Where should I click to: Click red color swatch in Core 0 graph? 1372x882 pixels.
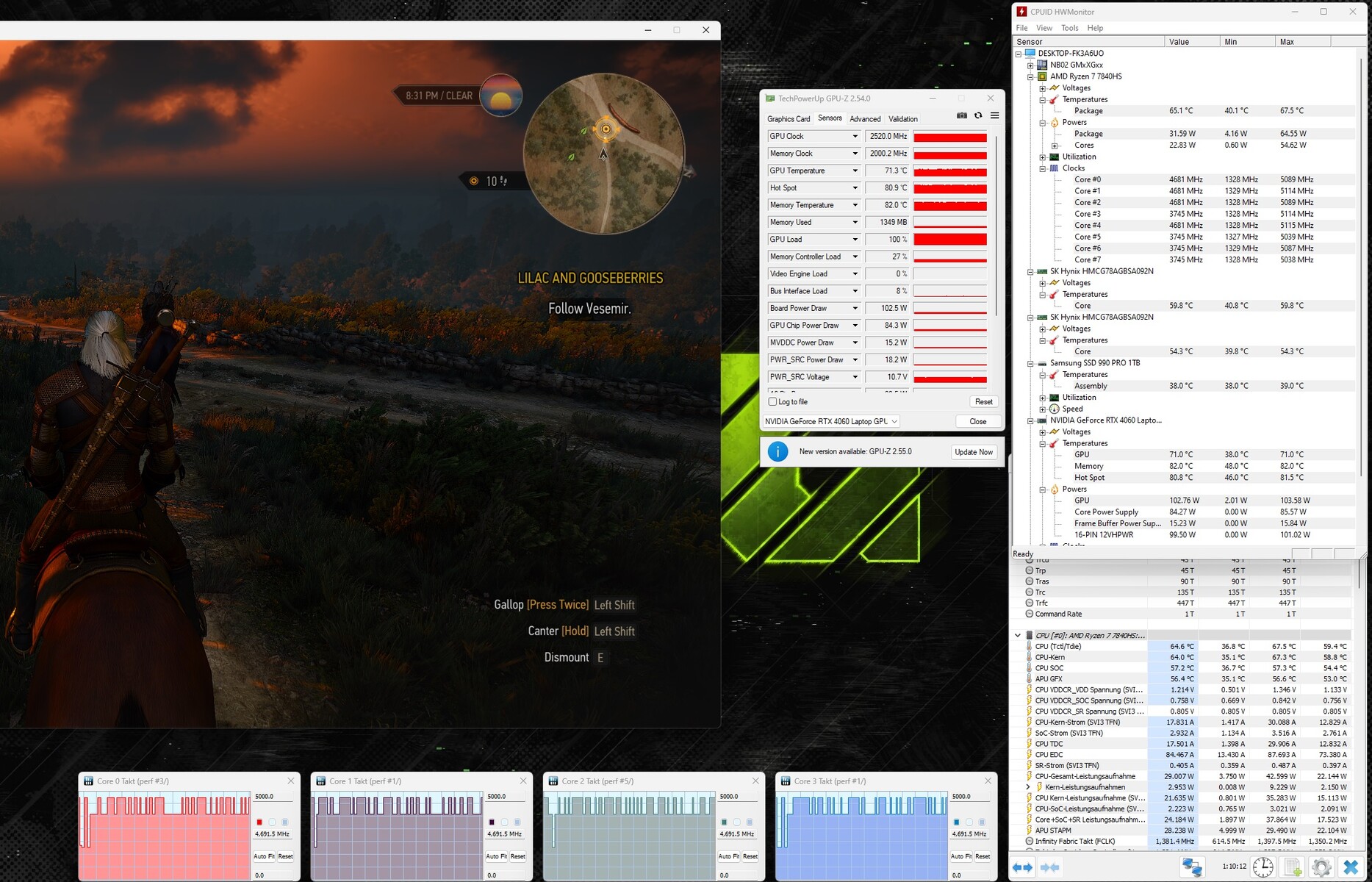(x=259, y=822)
